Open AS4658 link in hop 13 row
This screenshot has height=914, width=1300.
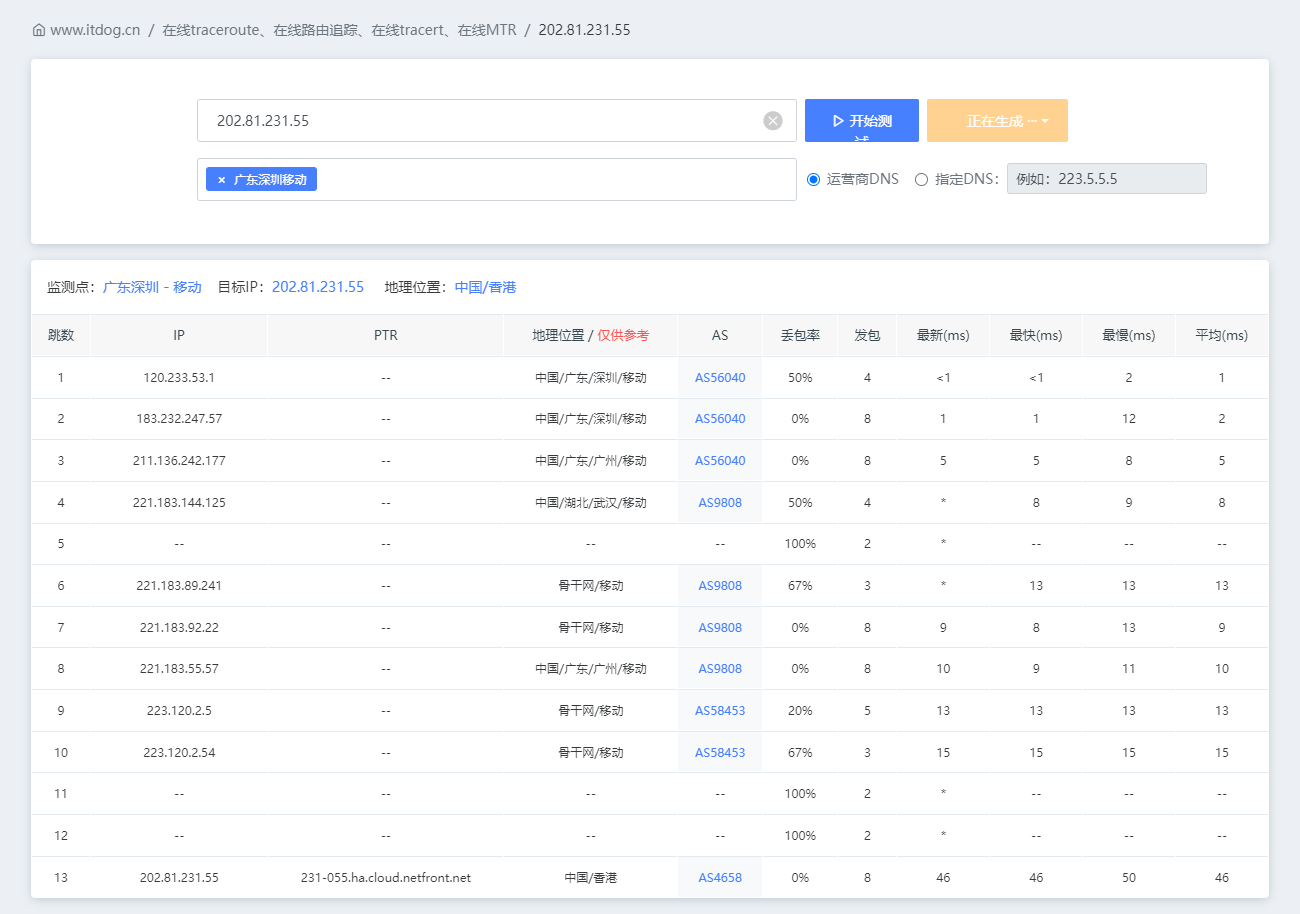click(x=720, y=878)
